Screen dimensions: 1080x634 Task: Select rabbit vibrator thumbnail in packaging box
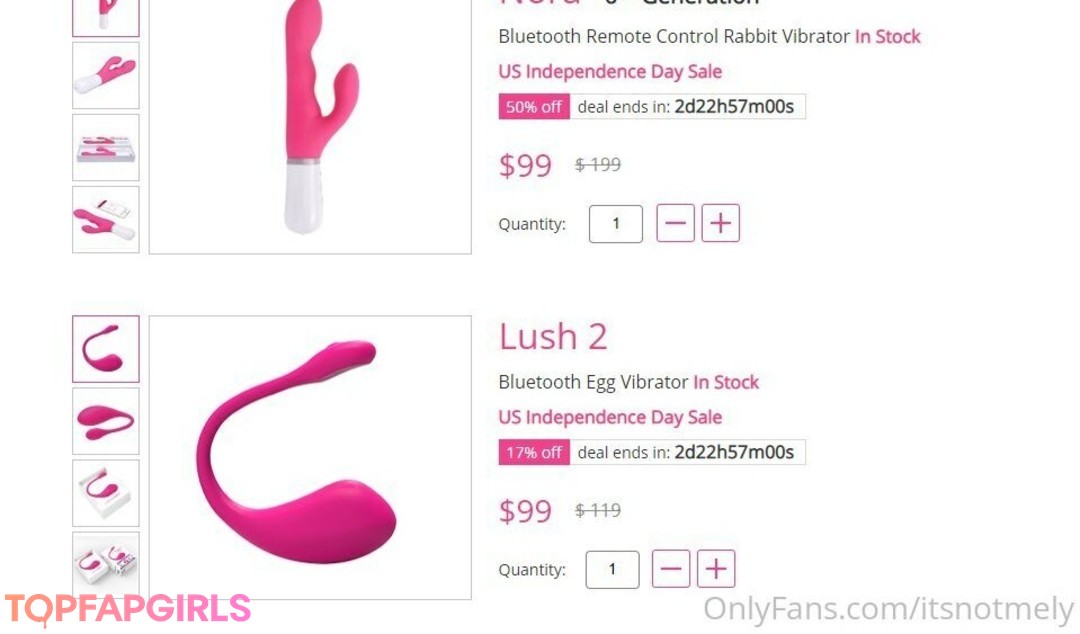105,147
